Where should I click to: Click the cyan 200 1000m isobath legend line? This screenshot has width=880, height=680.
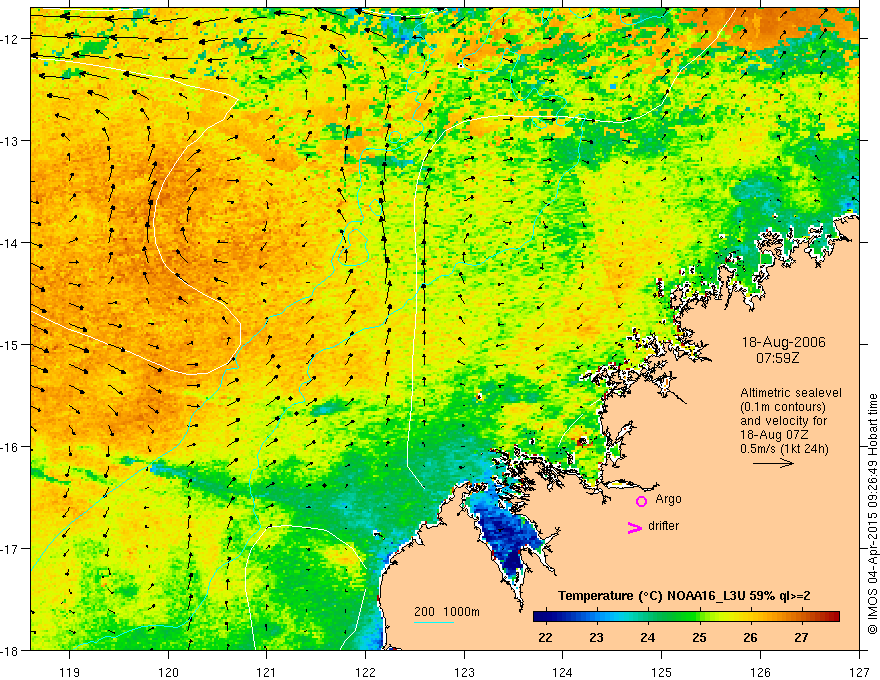[x=434, y=622]
